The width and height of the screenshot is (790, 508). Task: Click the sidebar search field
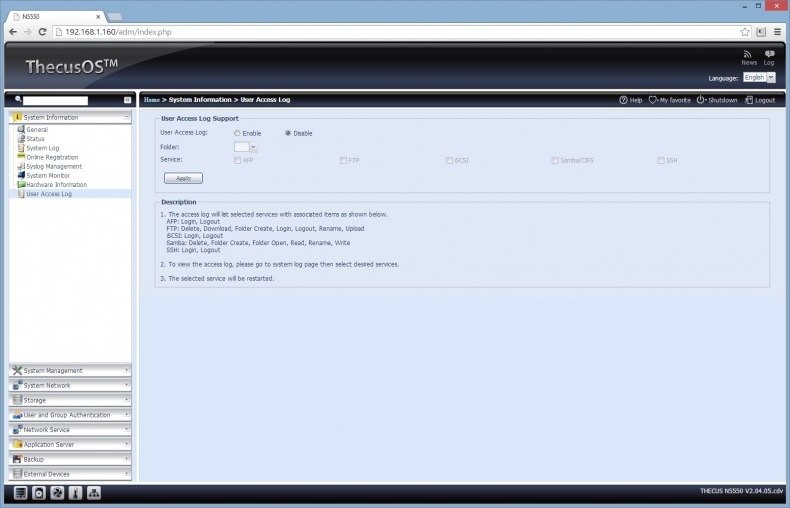point(56,100)
